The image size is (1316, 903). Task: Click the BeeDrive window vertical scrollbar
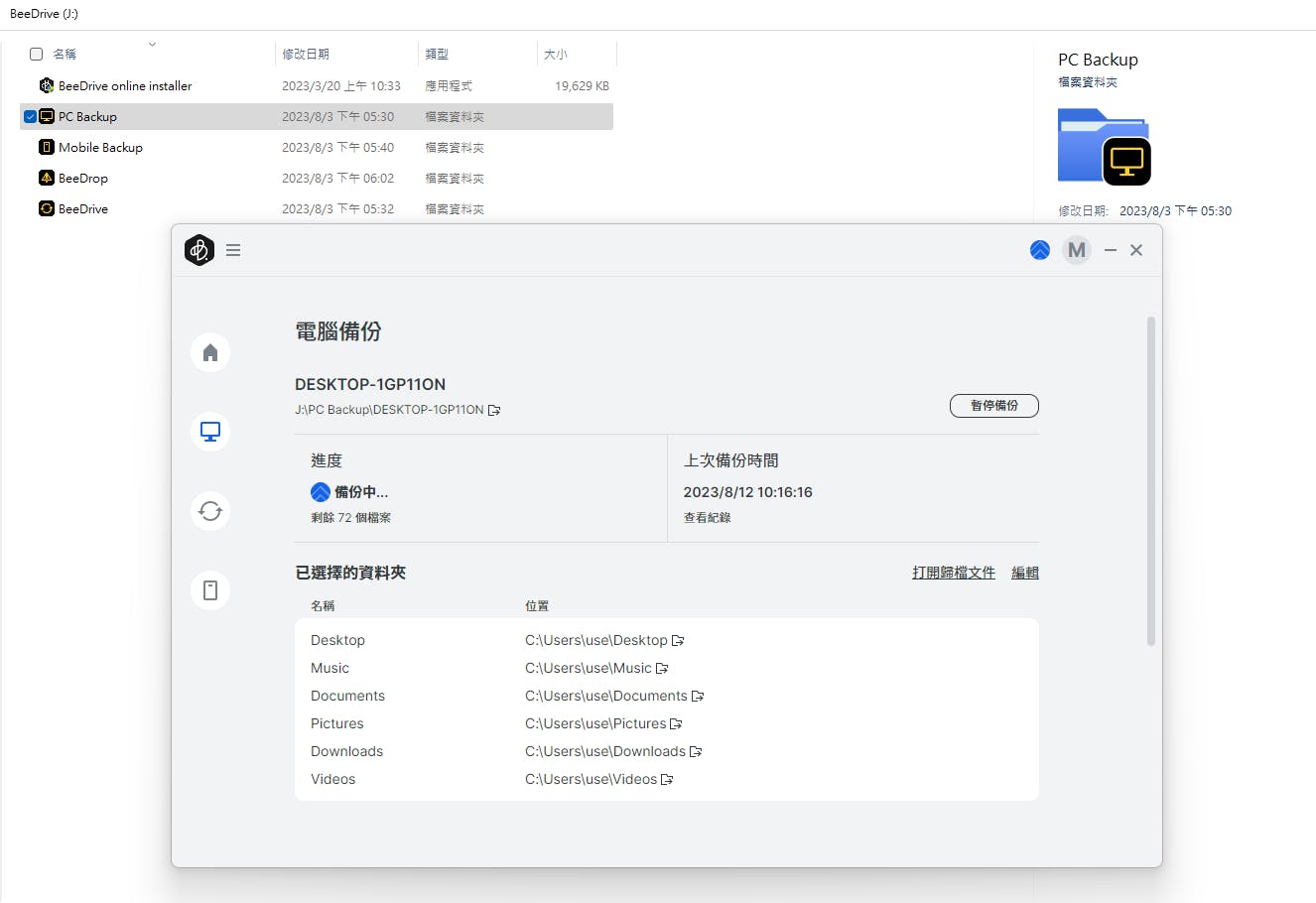pos(1151,481)
